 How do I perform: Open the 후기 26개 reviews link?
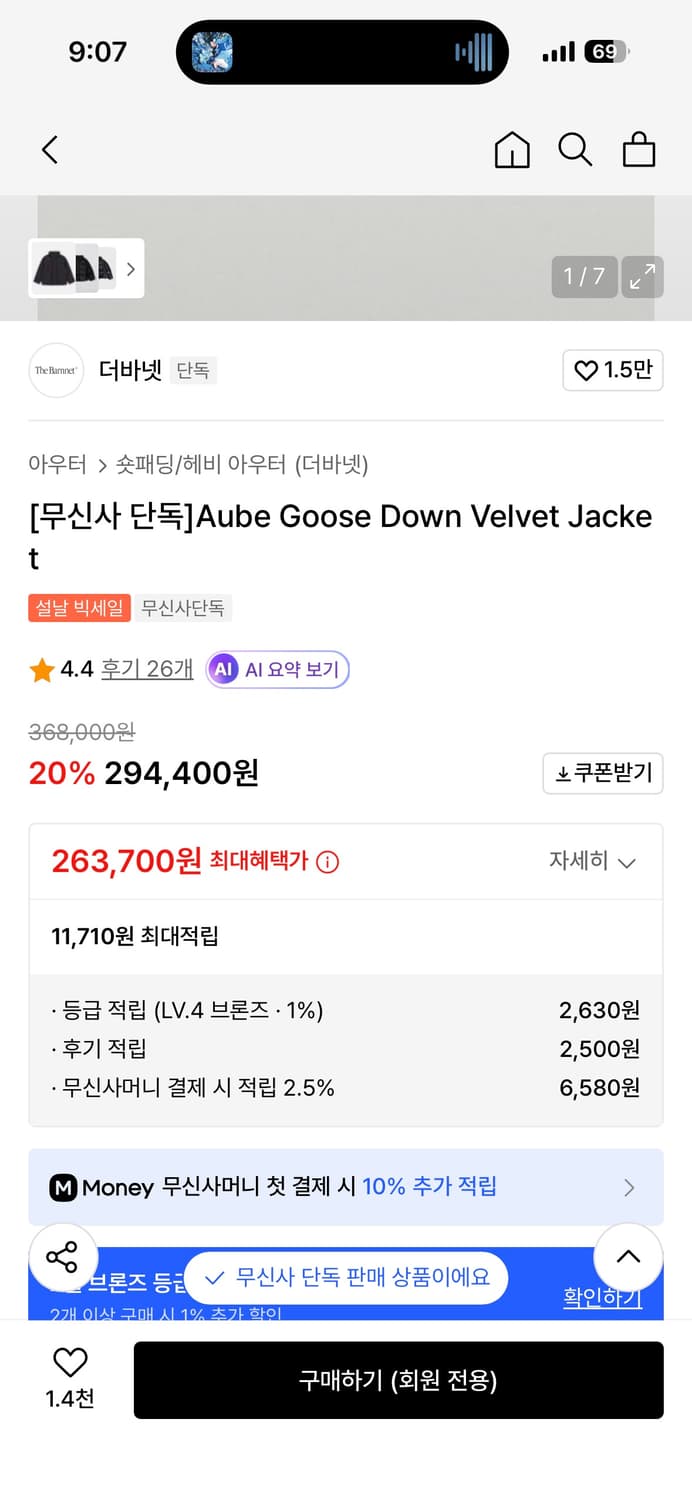(146, 669)
